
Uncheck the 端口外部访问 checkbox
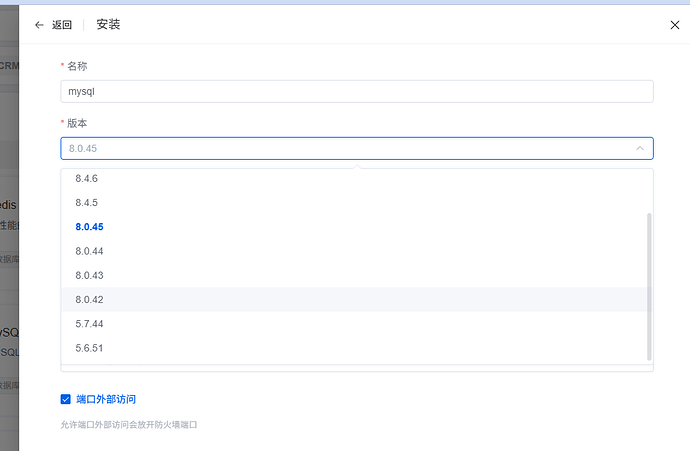(66, 399)
